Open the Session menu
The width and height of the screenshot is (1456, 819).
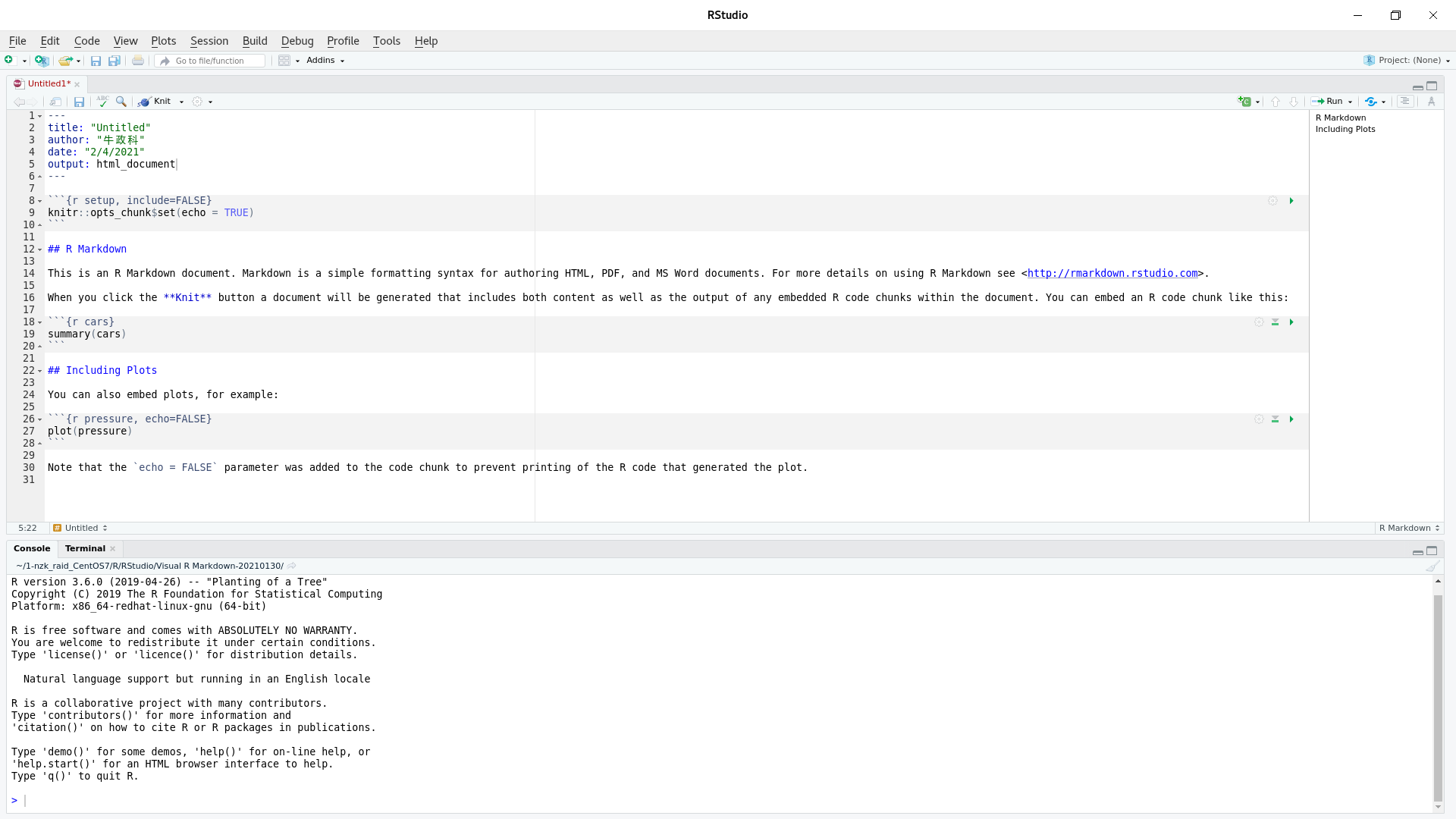pos(209,41)
